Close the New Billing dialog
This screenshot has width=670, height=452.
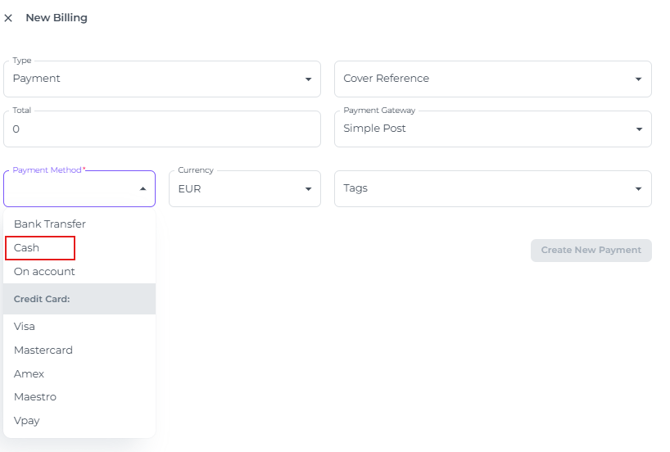9,18
